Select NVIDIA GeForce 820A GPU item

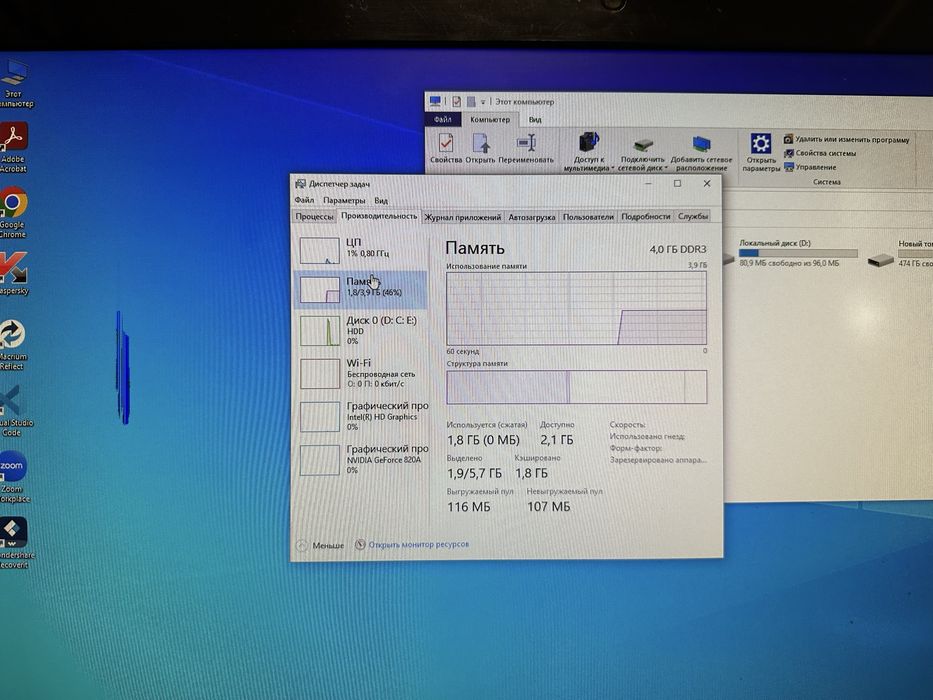pos(361,459)
